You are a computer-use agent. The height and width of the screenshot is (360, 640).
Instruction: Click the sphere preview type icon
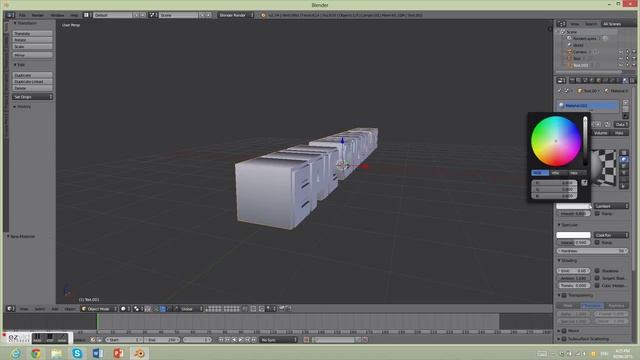pos(624,159)
